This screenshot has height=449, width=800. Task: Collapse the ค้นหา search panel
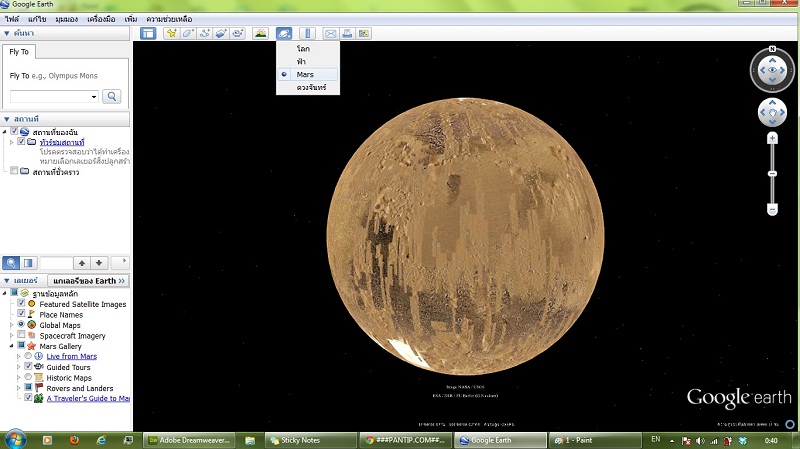7,33
